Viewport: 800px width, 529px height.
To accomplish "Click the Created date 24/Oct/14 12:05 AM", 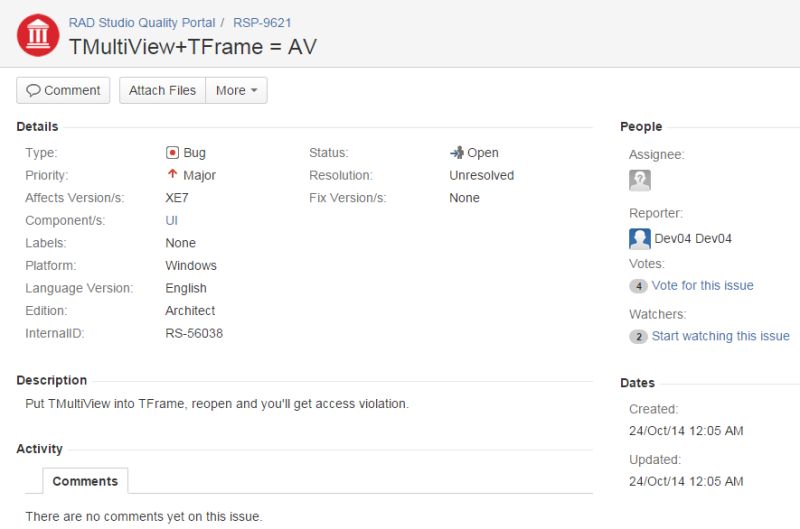I will (686, 431).
